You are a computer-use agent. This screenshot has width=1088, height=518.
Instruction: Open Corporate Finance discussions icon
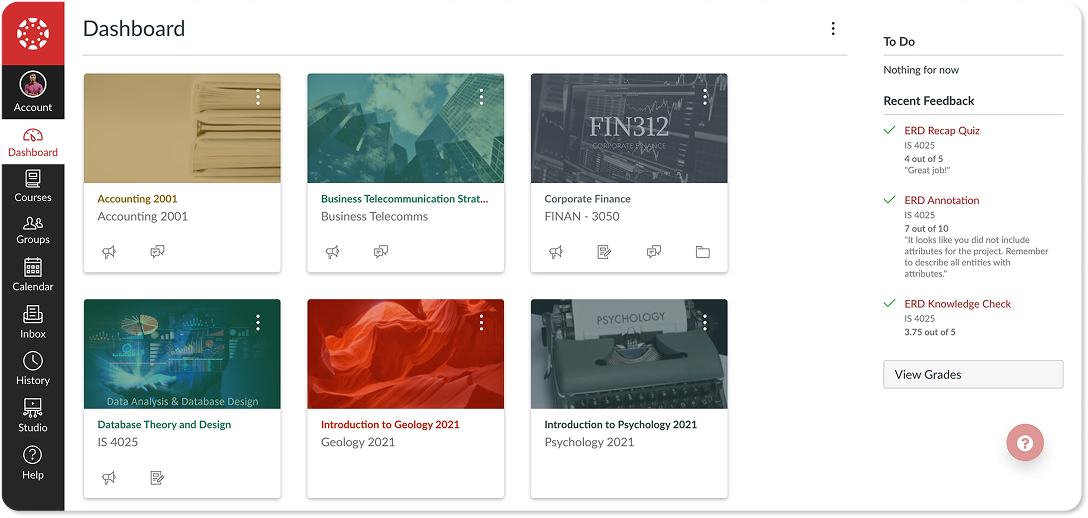(x=654, y=252)
